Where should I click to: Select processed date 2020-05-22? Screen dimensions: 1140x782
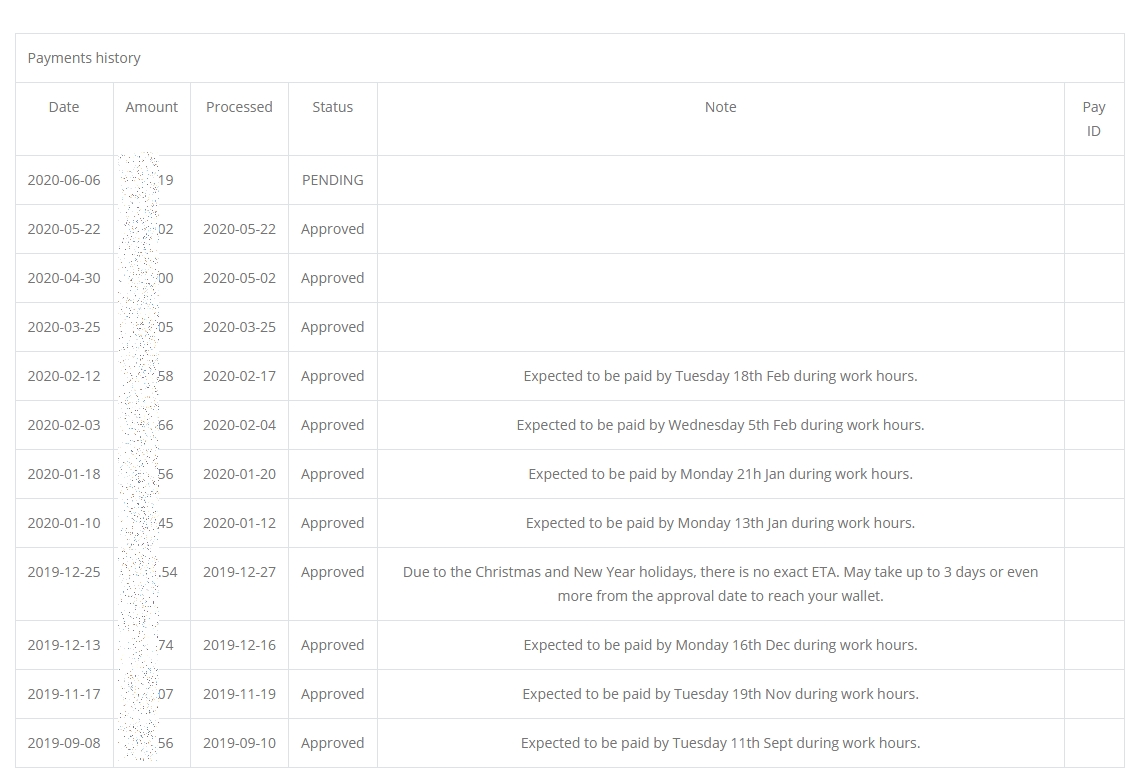239,229
